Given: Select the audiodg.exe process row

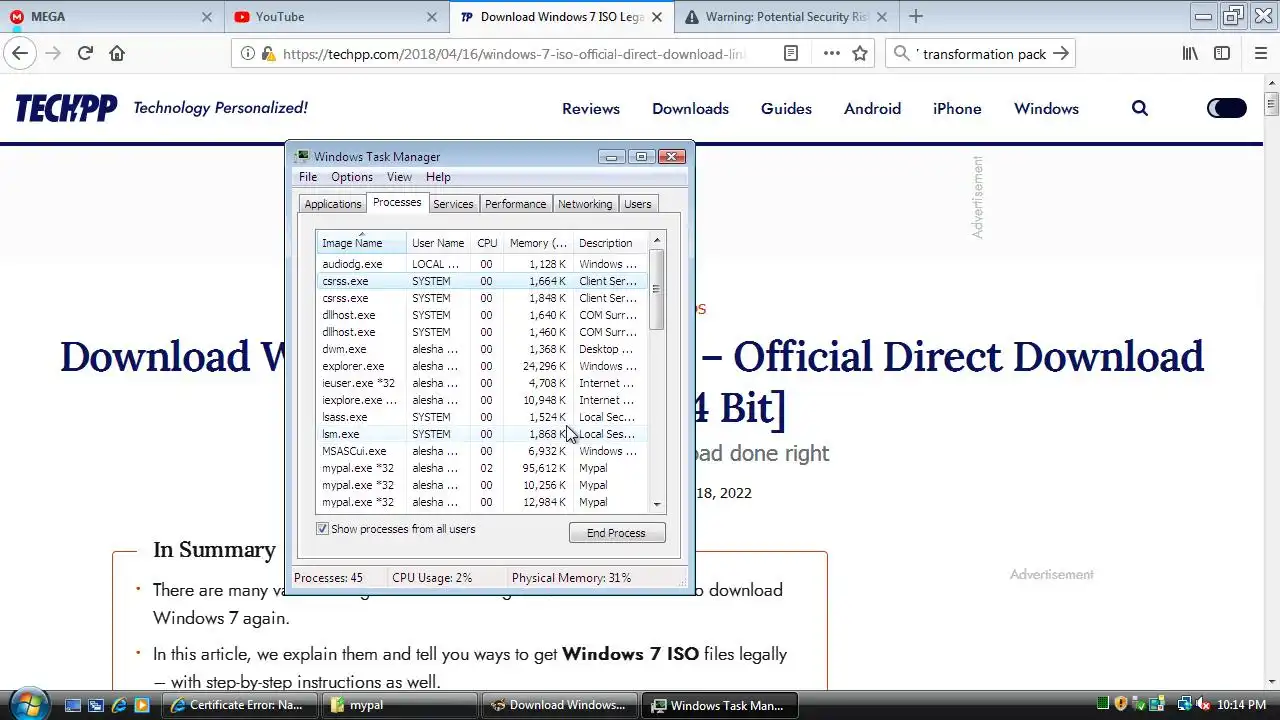Looking at the screenshot, I should (482, 264).
